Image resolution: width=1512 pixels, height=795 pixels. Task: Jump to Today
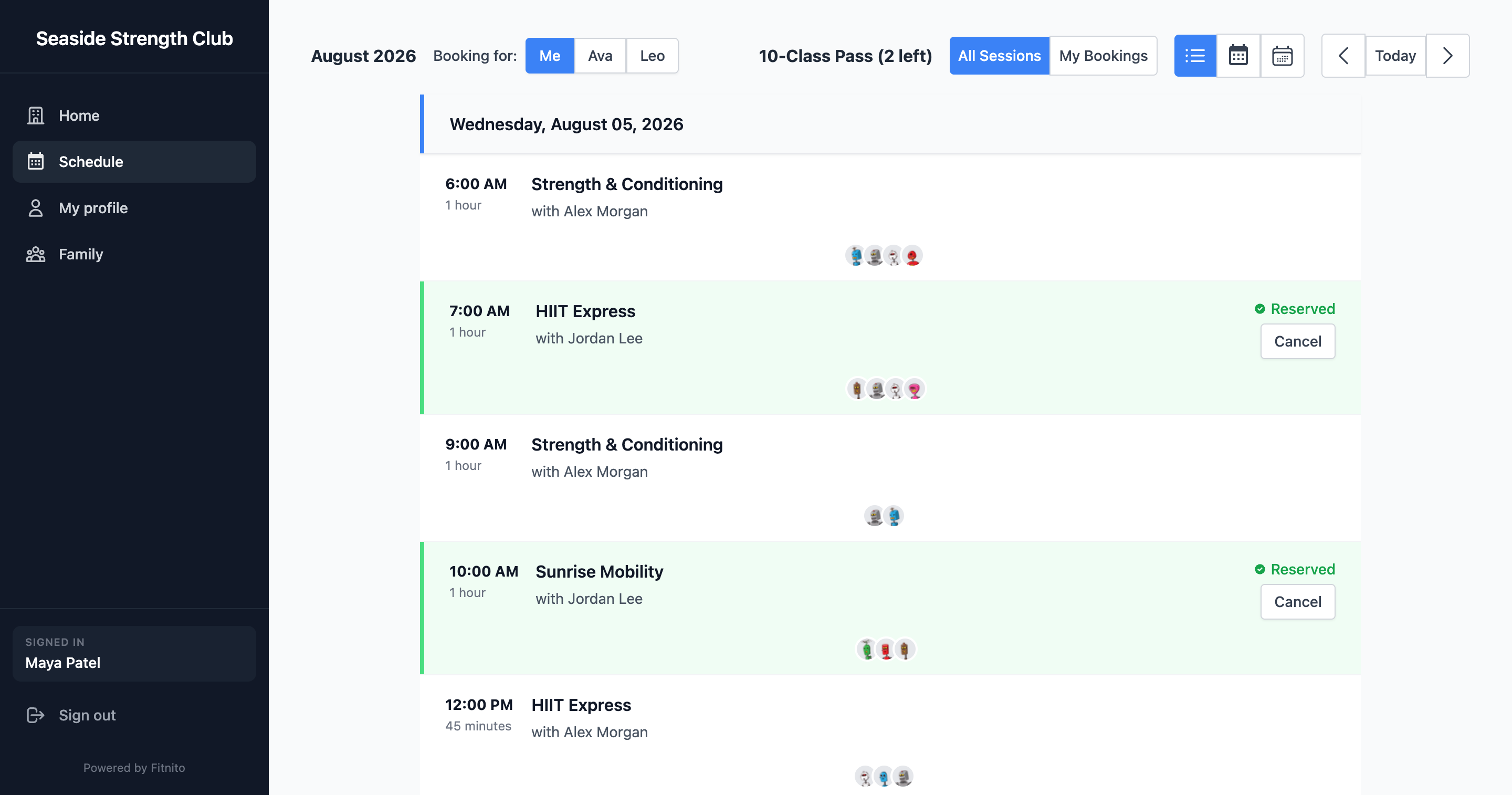tap(1395, 56)
